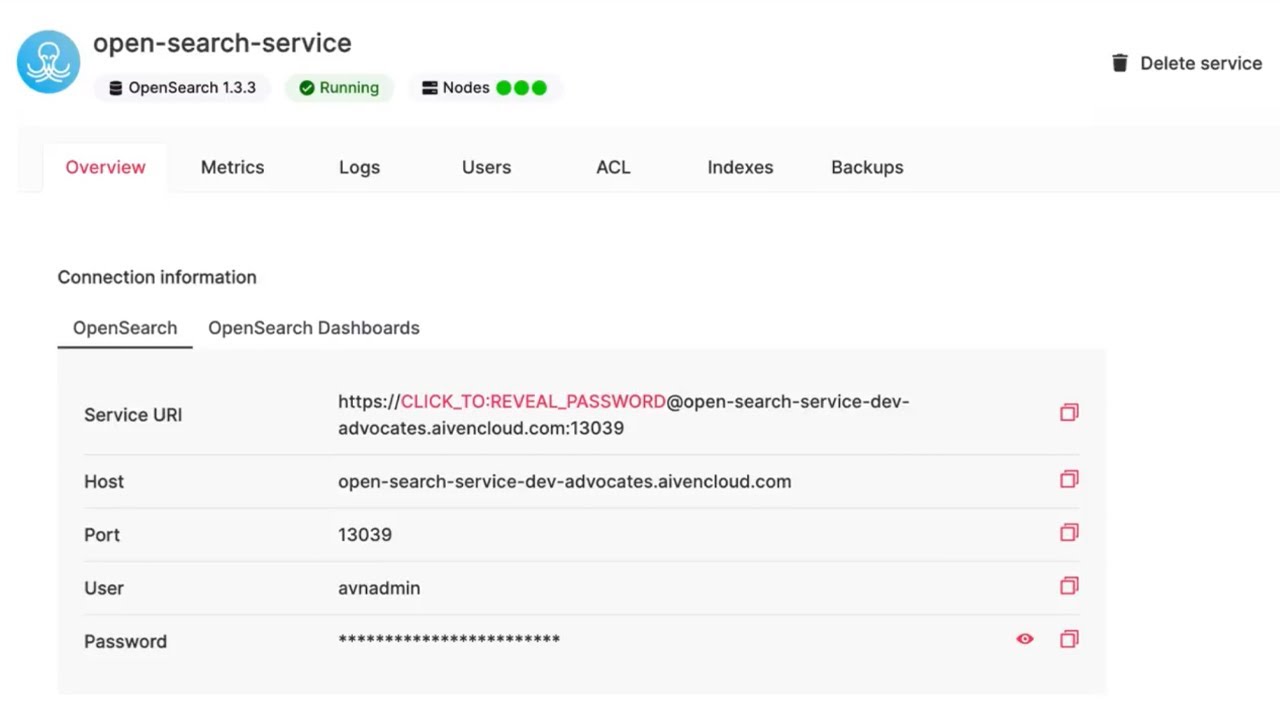1280x720 pixels.
Task: Open the Logs tab
Action: (359, 167)
